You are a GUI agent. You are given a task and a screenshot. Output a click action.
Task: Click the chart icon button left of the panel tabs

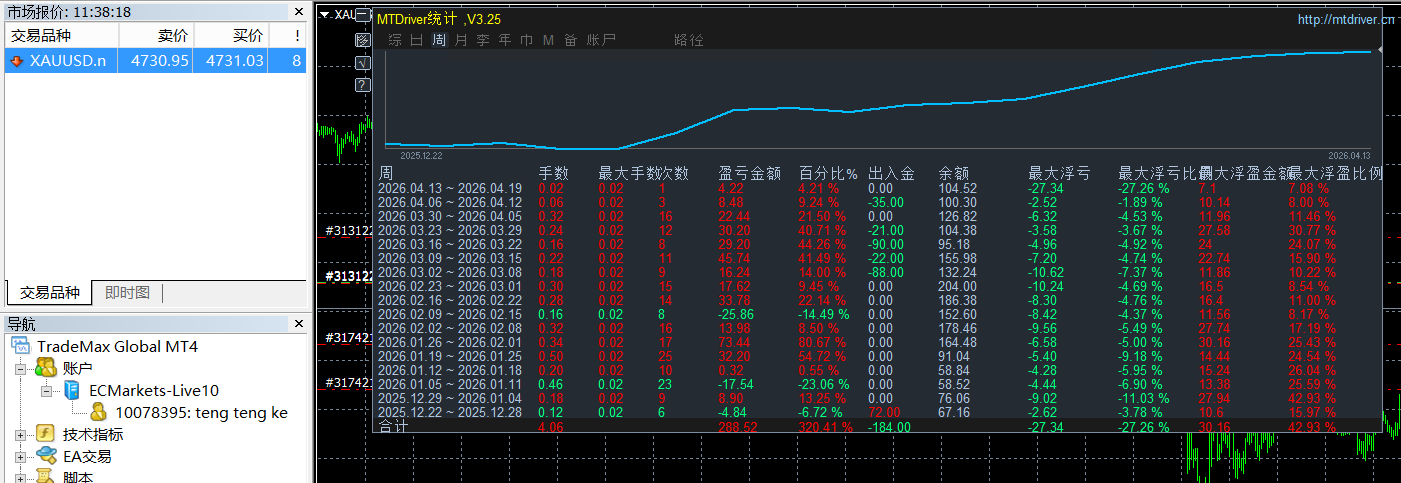point(363,40)
